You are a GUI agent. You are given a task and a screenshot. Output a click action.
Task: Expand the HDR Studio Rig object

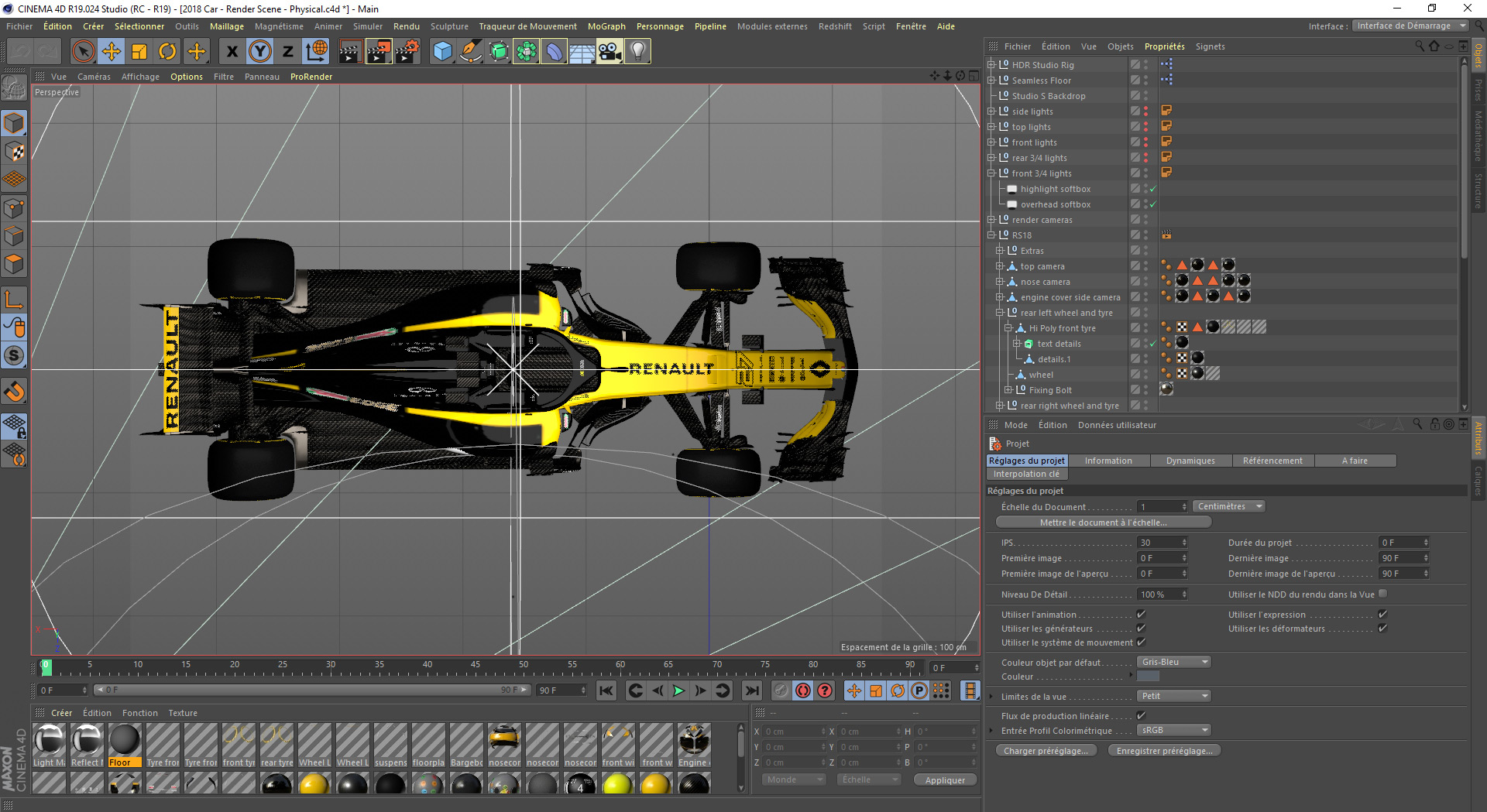pos(991,65)
